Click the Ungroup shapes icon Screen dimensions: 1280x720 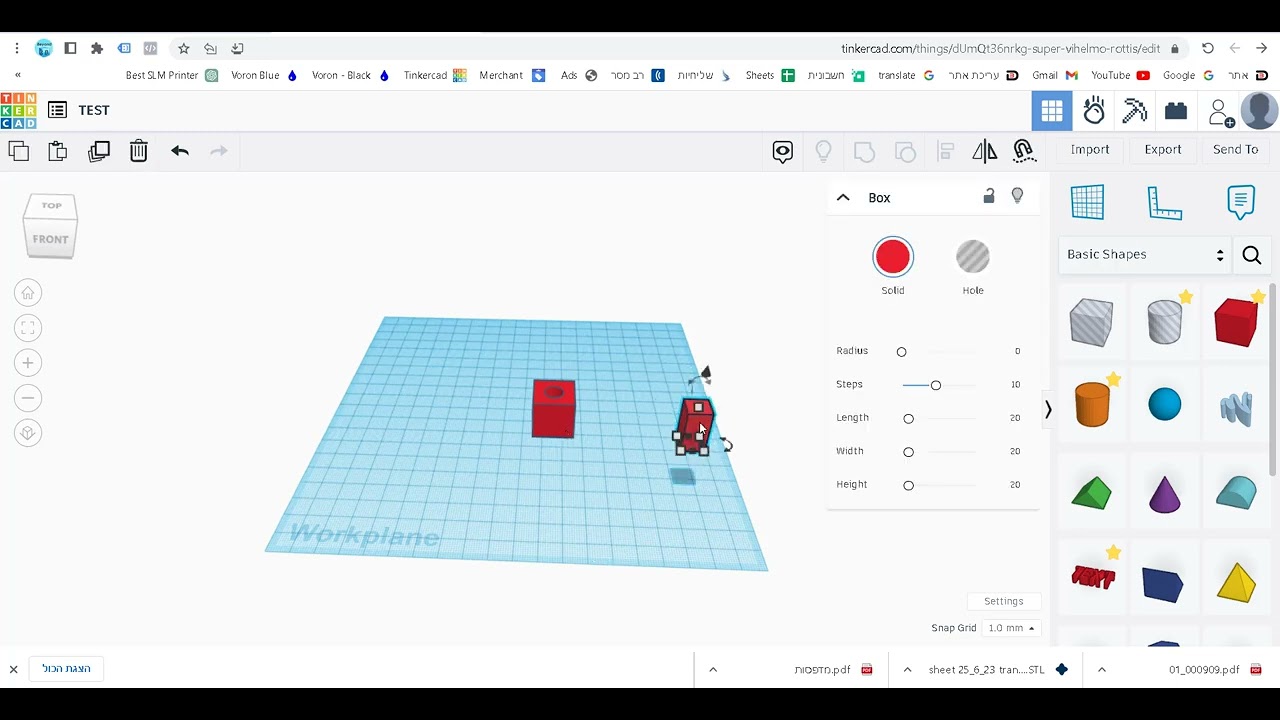pos(905,151)
